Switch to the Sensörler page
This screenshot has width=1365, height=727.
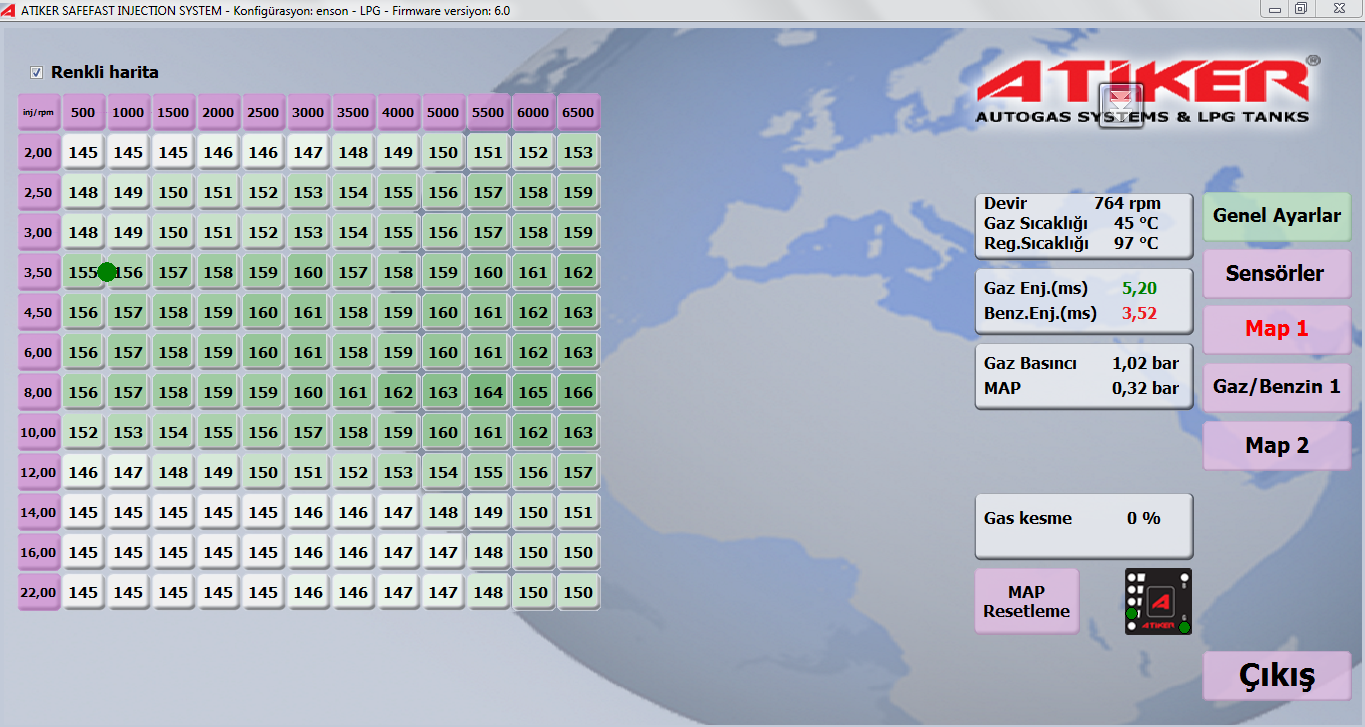tap(1277, 273)
